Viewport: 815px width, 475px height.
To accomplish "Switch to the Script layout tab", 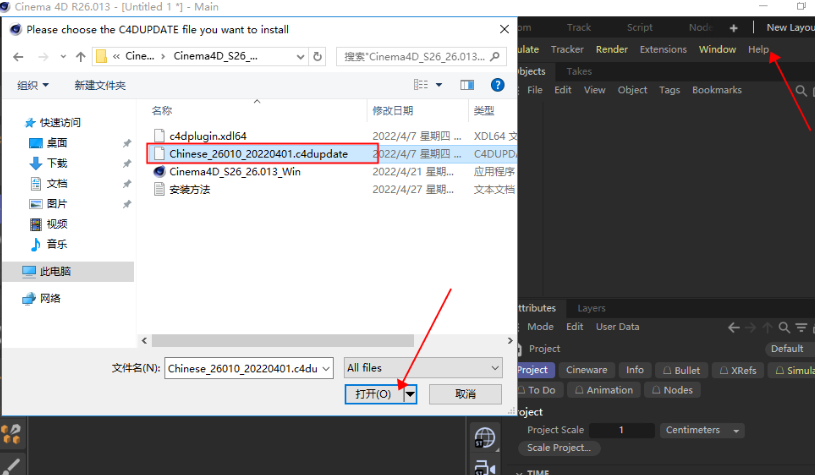I will coord(639,28).
